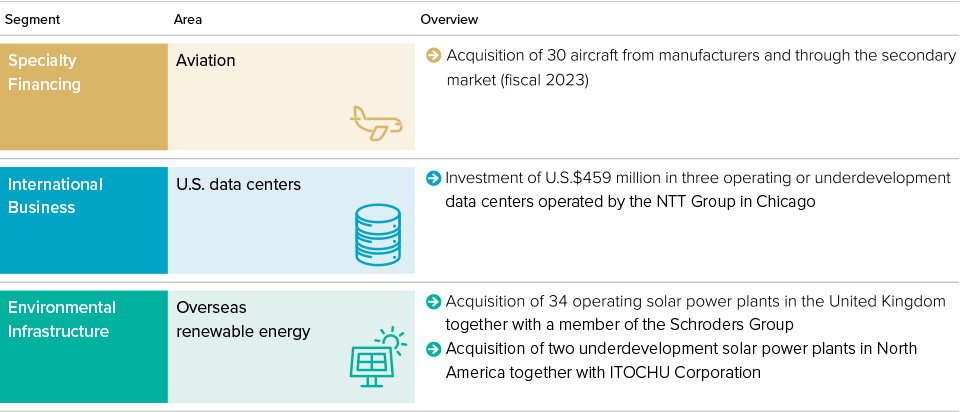Click the ITOCHU Corporation solar plants text
Viewport: 960px width, 412px height.
pos(681,360)
